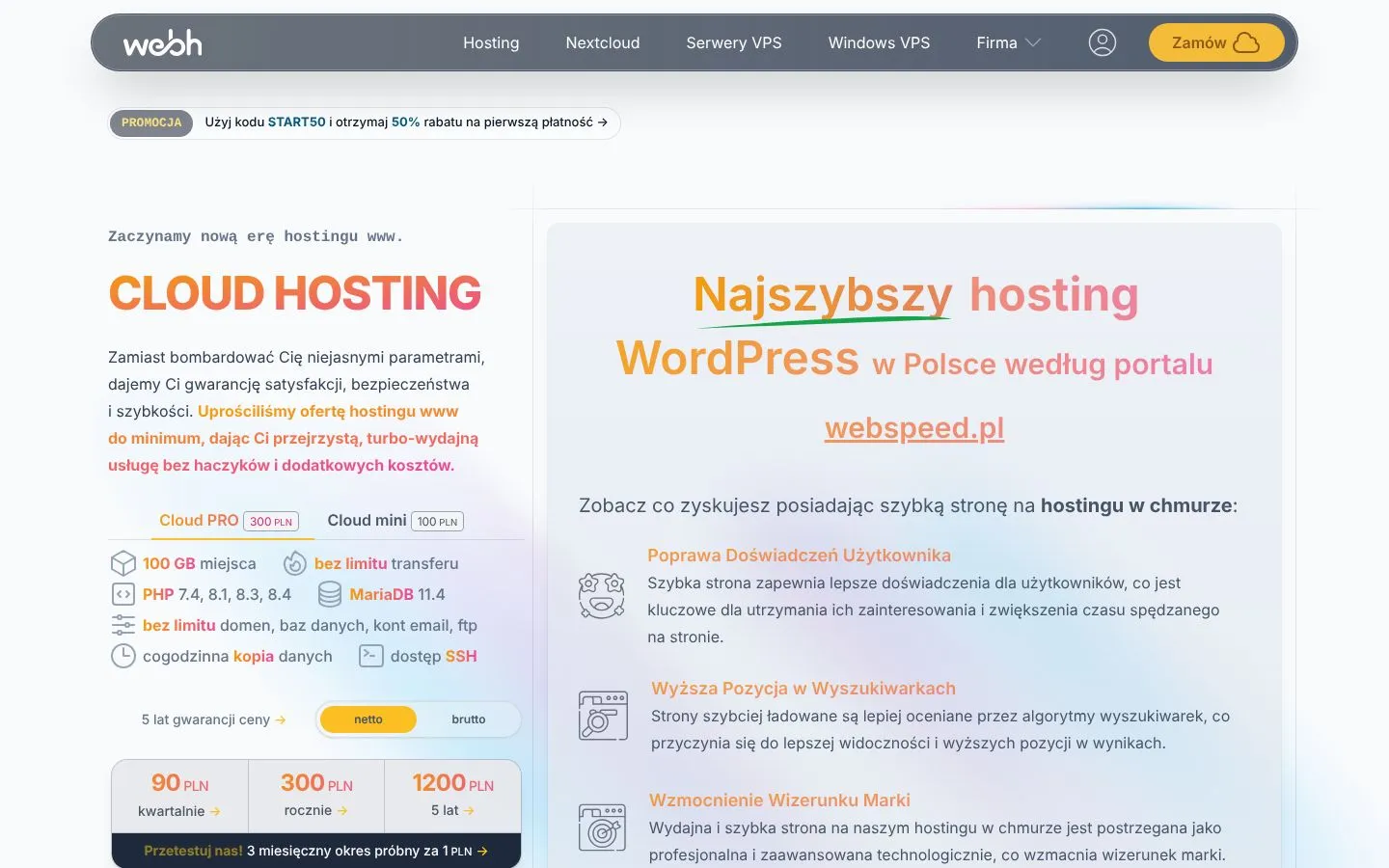Click the yellow Zamów button
The height and width of the screenshot is (868, 1389).
coord(1216,42)
